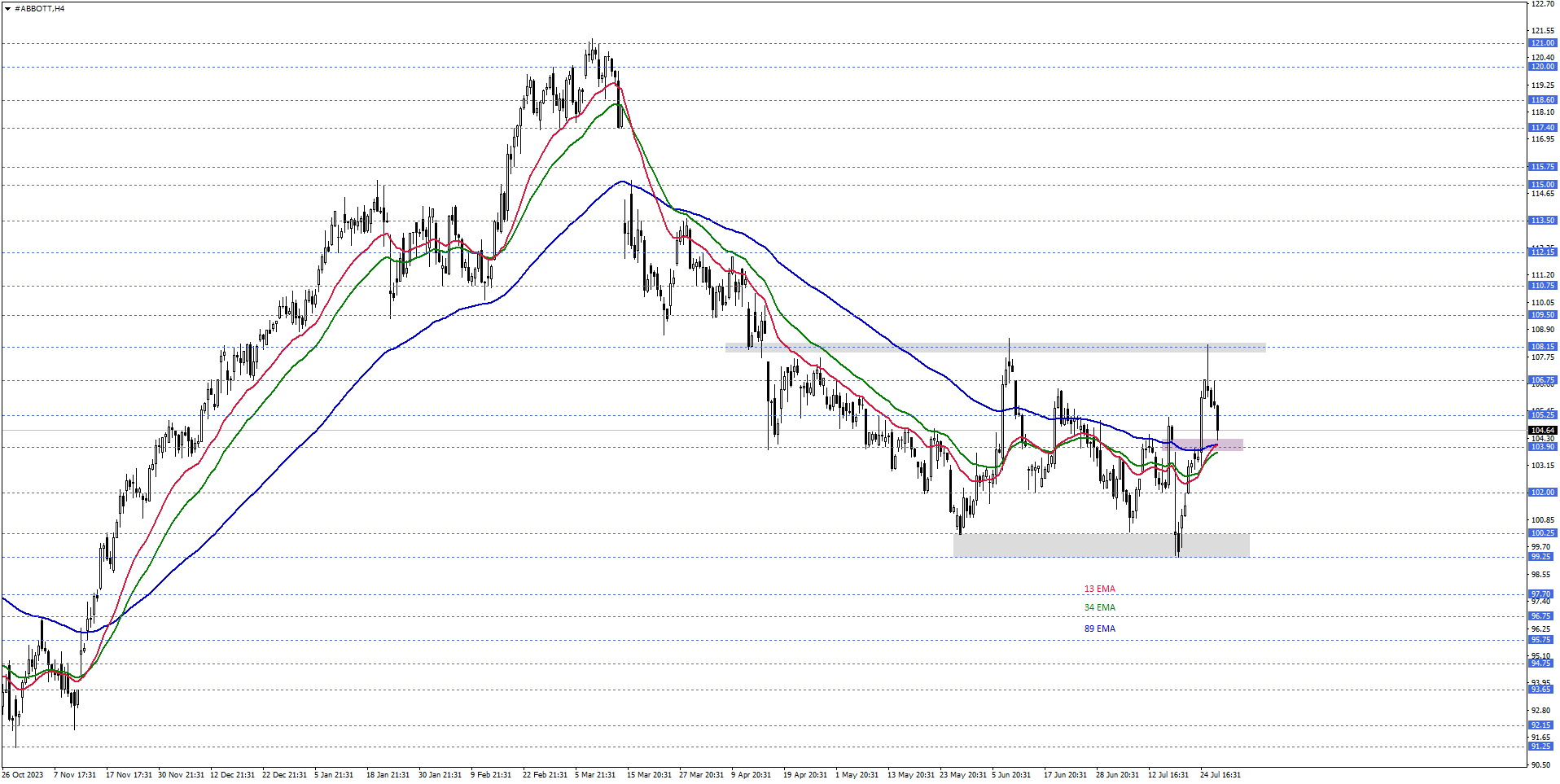The image size is (1560, 784).
Task: Click the 15 Mar 20:31 date label
Action: click(x=649, y=774)
